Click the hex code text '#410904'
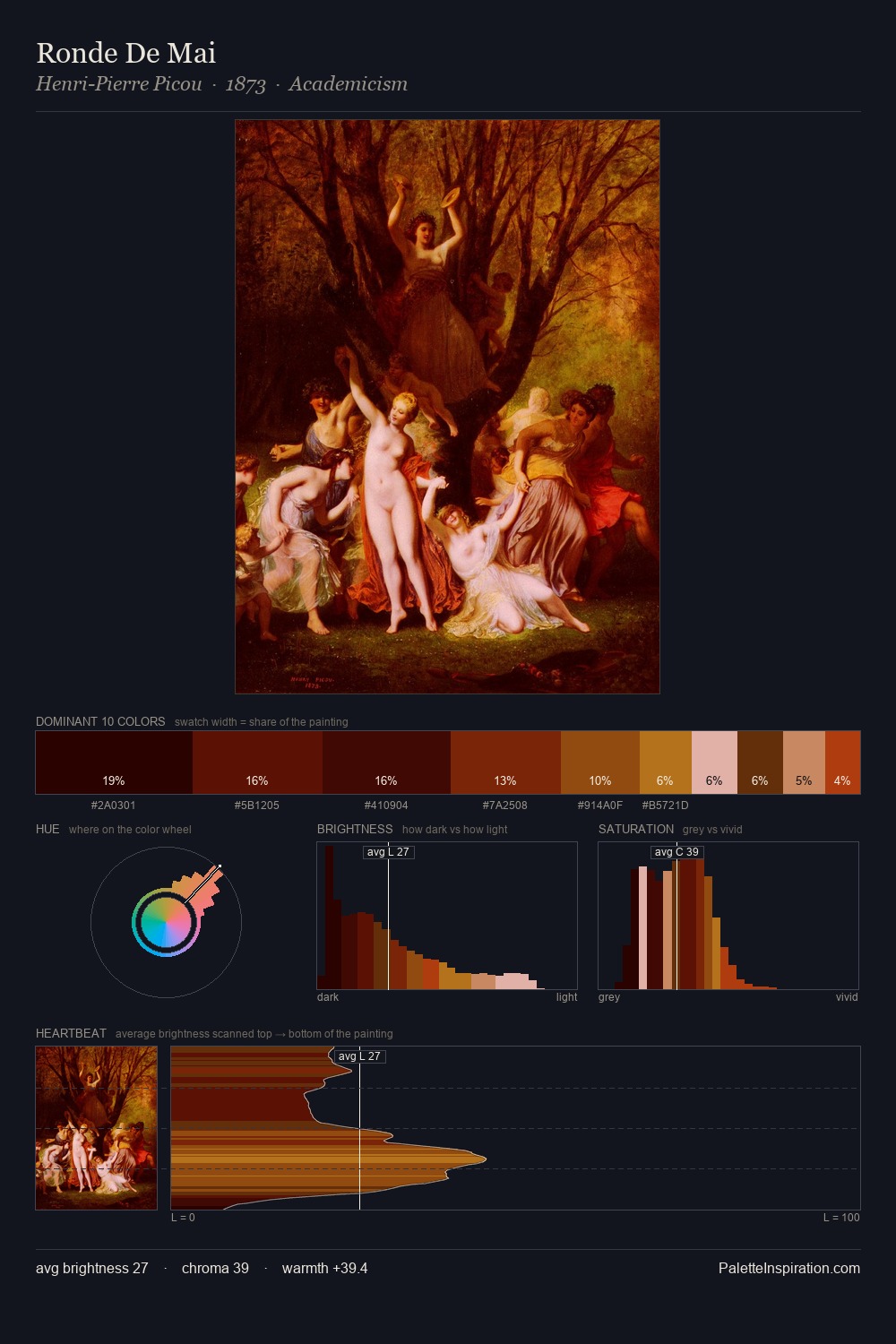Screen dimensions: 896x1344 pos(386,806)
